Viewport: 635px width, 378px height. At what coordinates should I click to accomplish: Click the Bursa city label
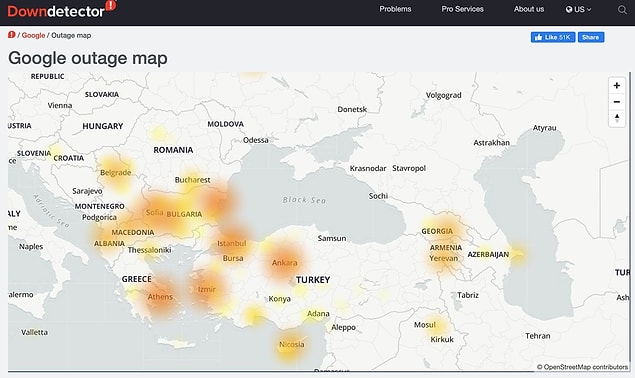coord(233,258)
